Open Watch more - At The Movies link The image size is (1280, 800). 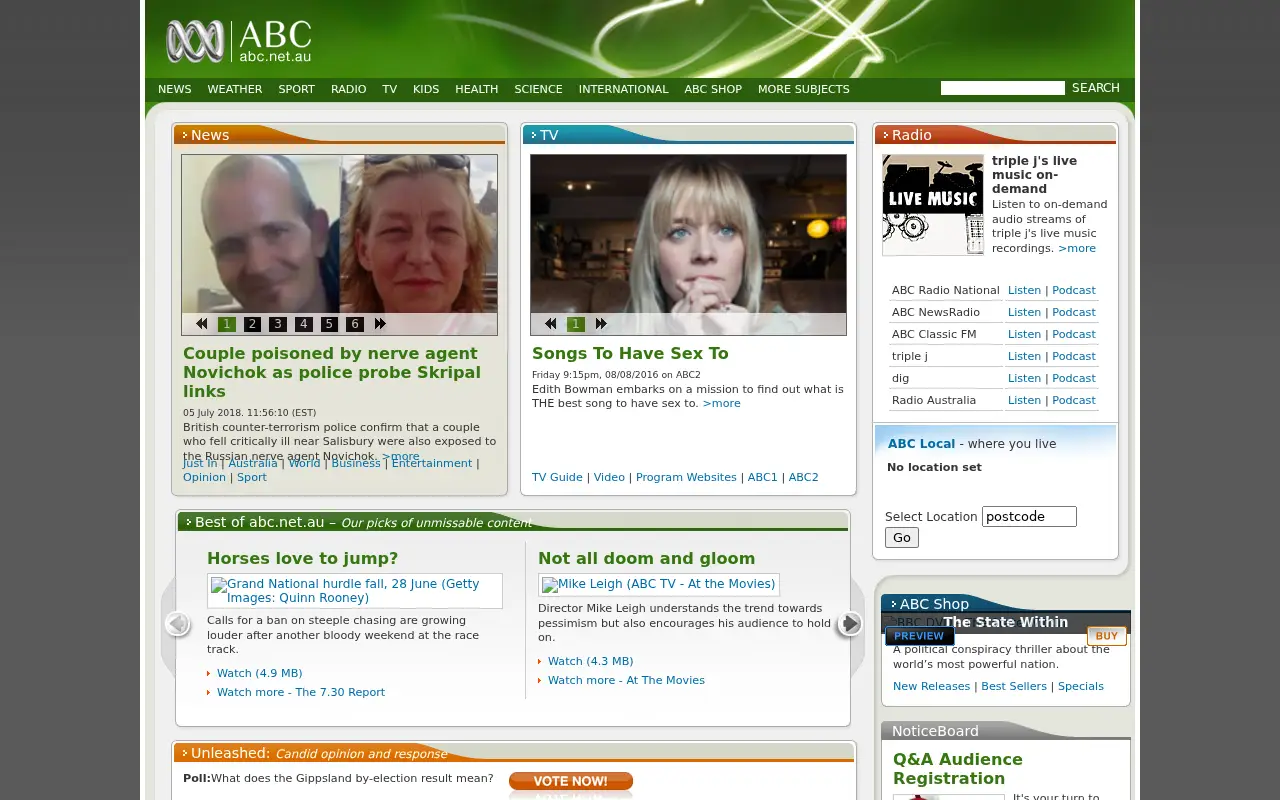[626, 680]
